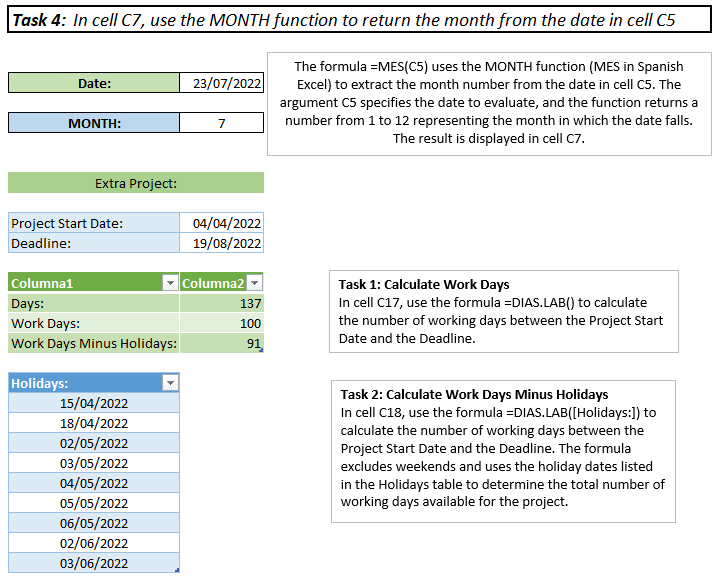This screenshot has height=583, width=720.
Task: Open the Columna2 filter dropdown
Action: pos(254,283)
